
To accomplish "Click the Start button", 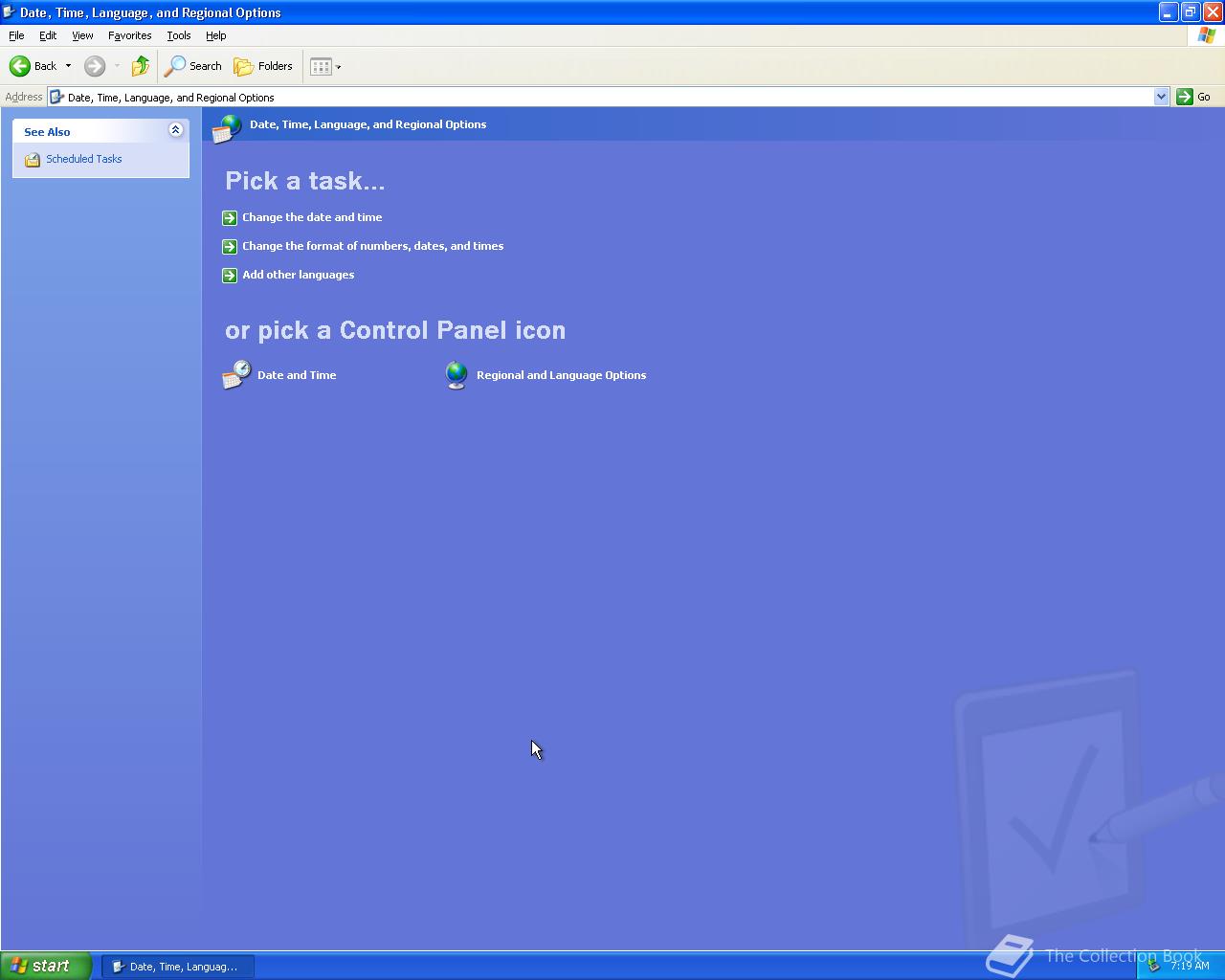I will [x=46, y=966].
